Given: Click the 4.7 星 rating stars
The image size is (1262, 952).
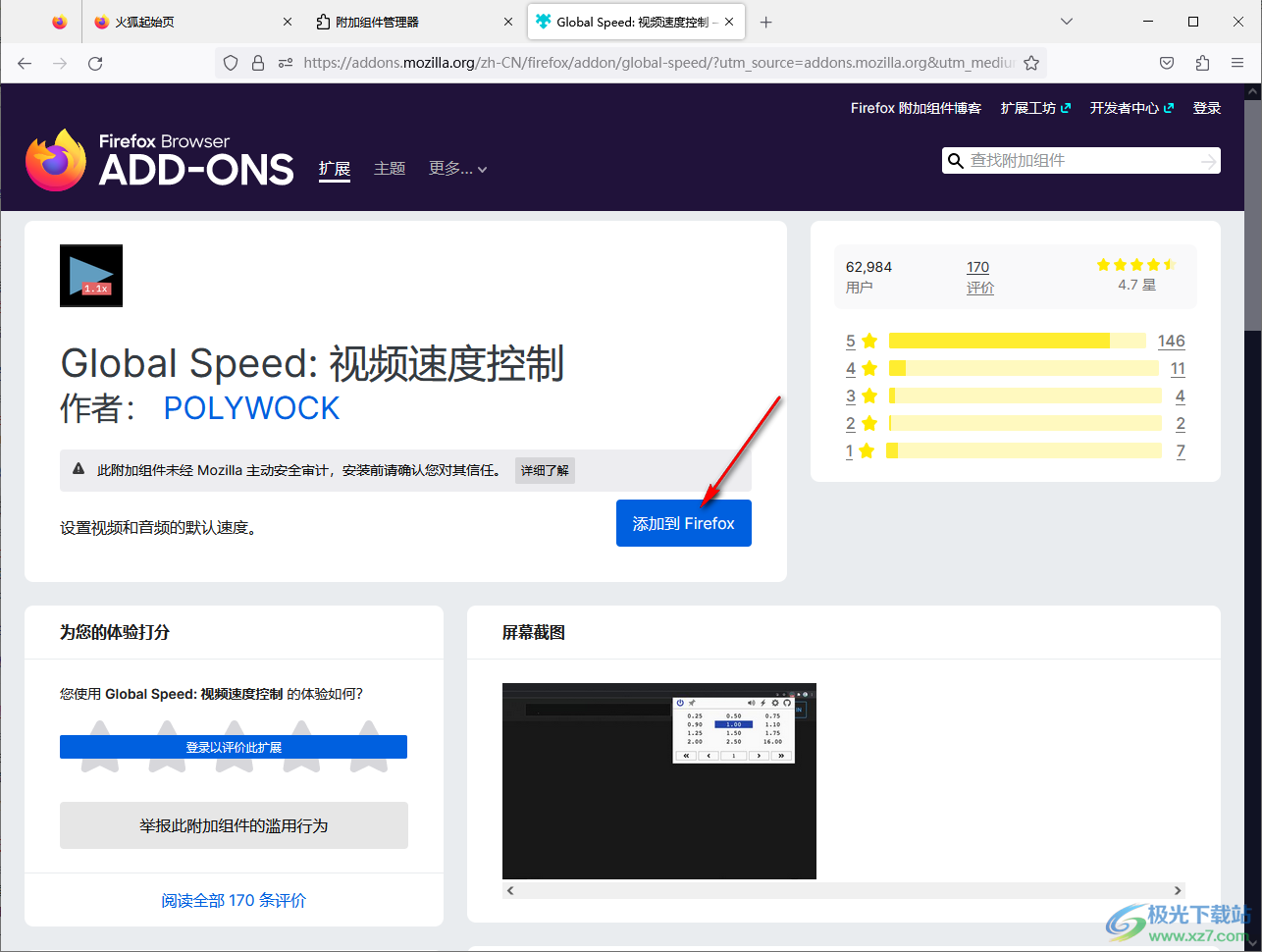Looking at the screenshot, I should pyautogui.click(x=1136, y=265).
